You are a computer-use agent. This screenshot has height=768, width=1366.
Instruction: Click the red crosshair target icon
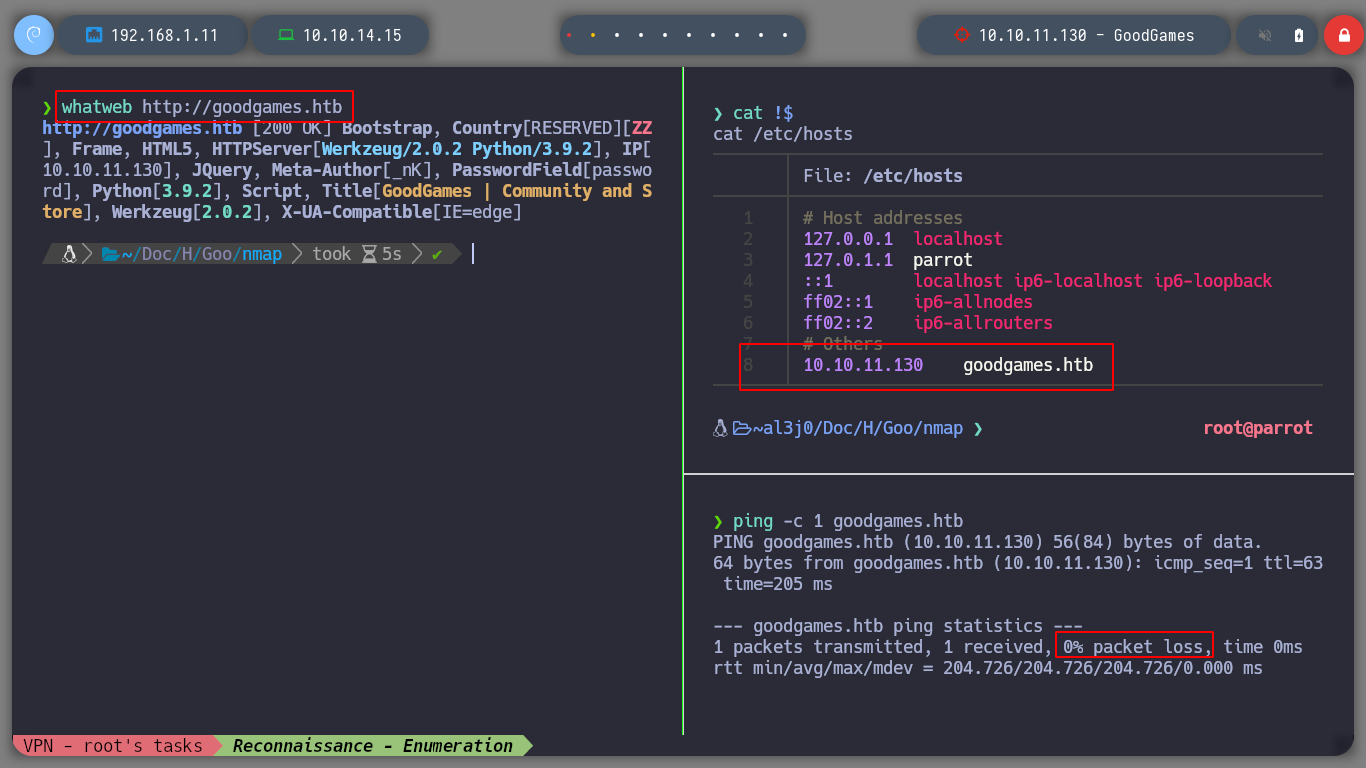pyautogui.click(x=962, y=35)
